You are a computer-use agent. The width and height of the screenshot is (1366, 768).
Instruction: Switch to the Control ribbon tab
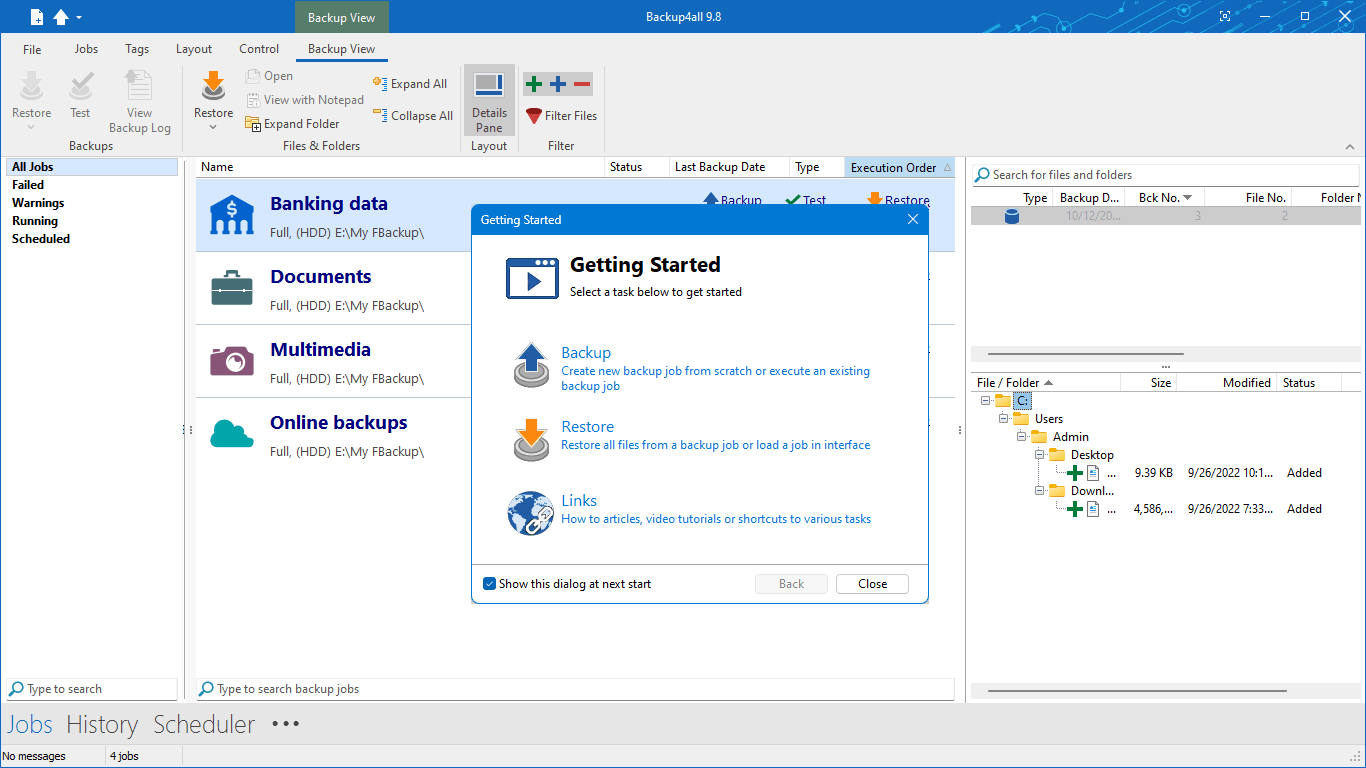259,49
